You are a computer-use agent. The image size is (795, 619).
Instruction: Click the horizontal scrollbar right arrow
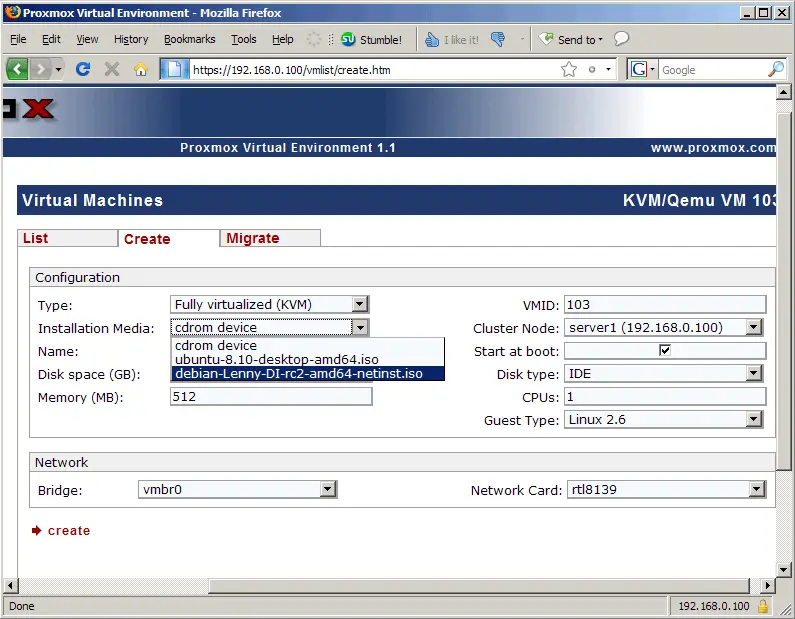tap(768, 586)
